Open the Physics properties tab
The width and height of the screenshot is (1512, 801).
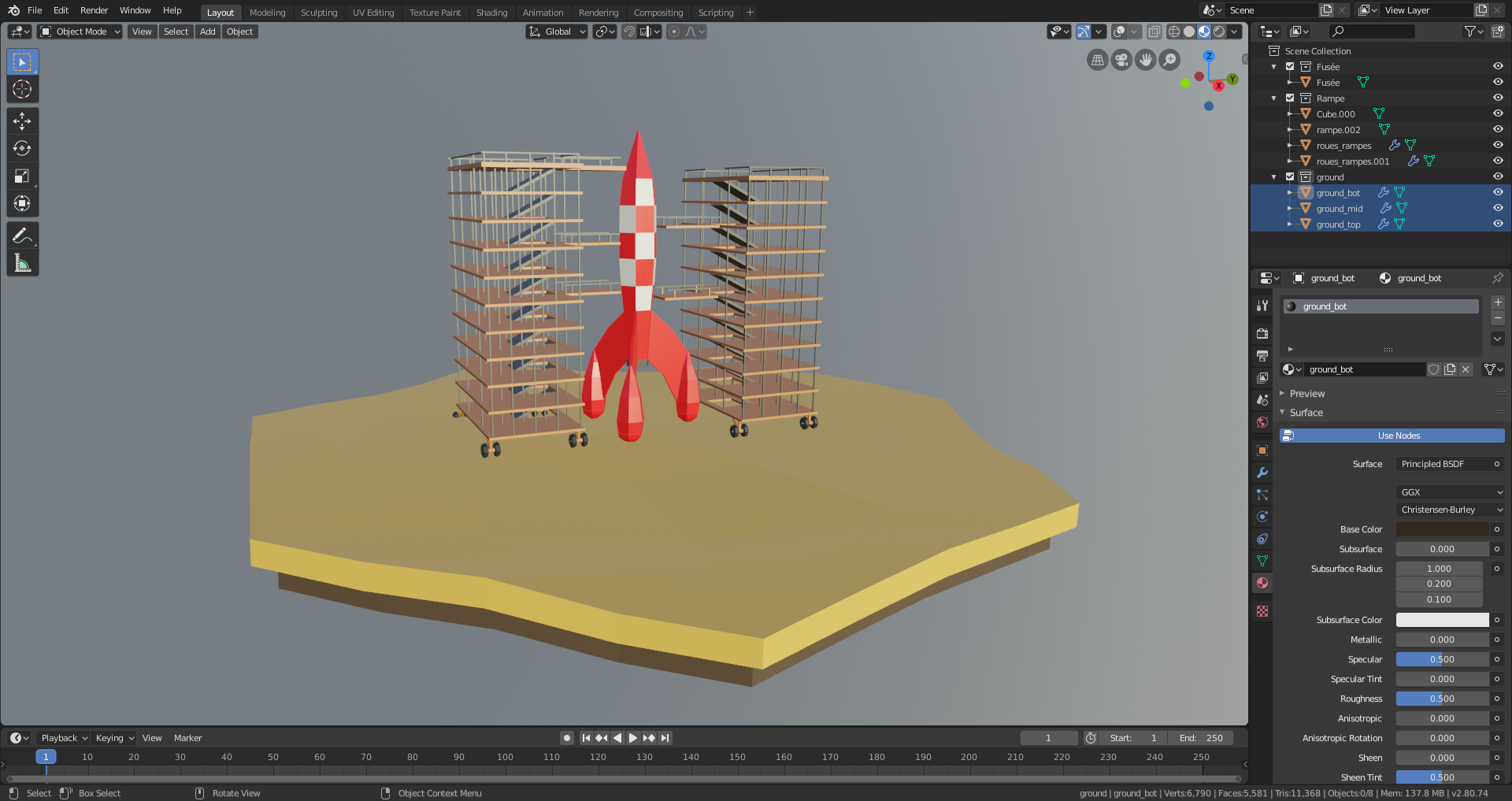(1262, 517)
